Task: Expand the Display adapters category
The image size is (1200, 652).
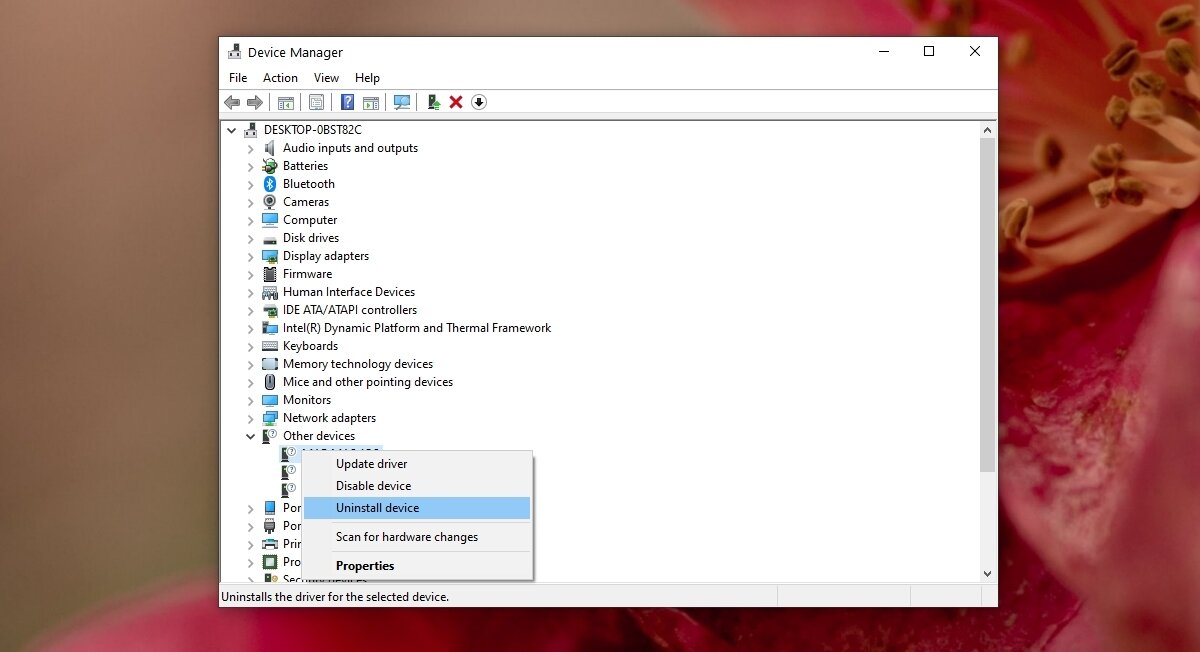Action: tap(250, 255)
